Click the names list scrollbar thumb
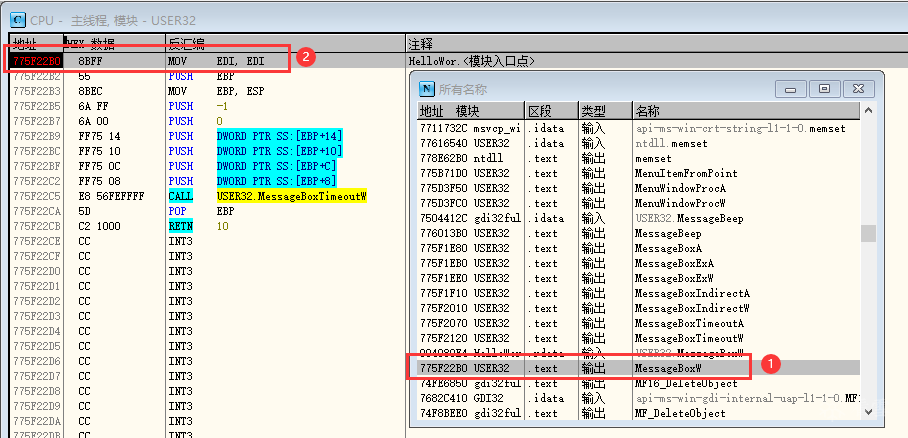Screen dimensions: 908x438 point(868,233)
